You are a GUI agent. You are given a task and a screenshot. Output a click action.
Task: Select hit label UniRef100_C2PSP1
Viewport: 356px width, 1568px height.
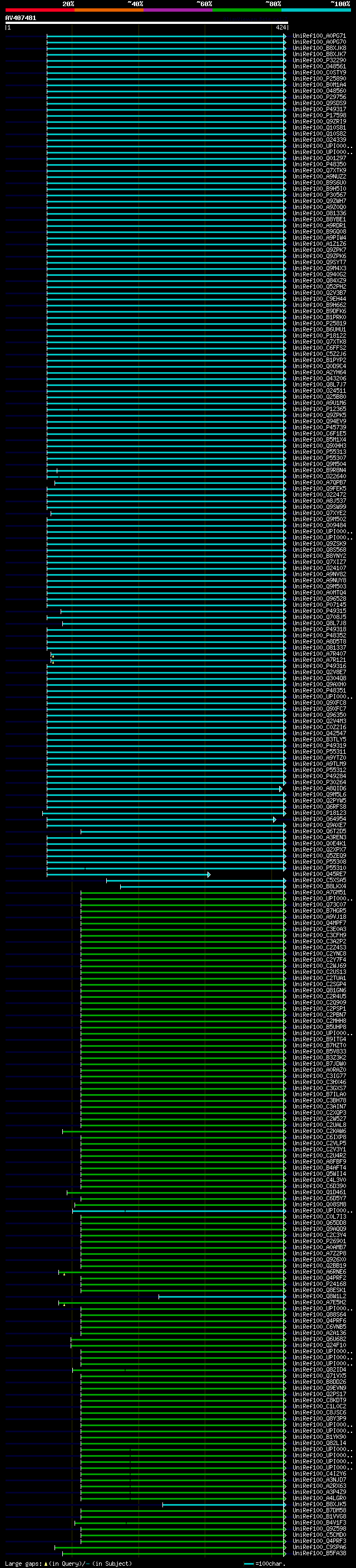pos(319,1008)
